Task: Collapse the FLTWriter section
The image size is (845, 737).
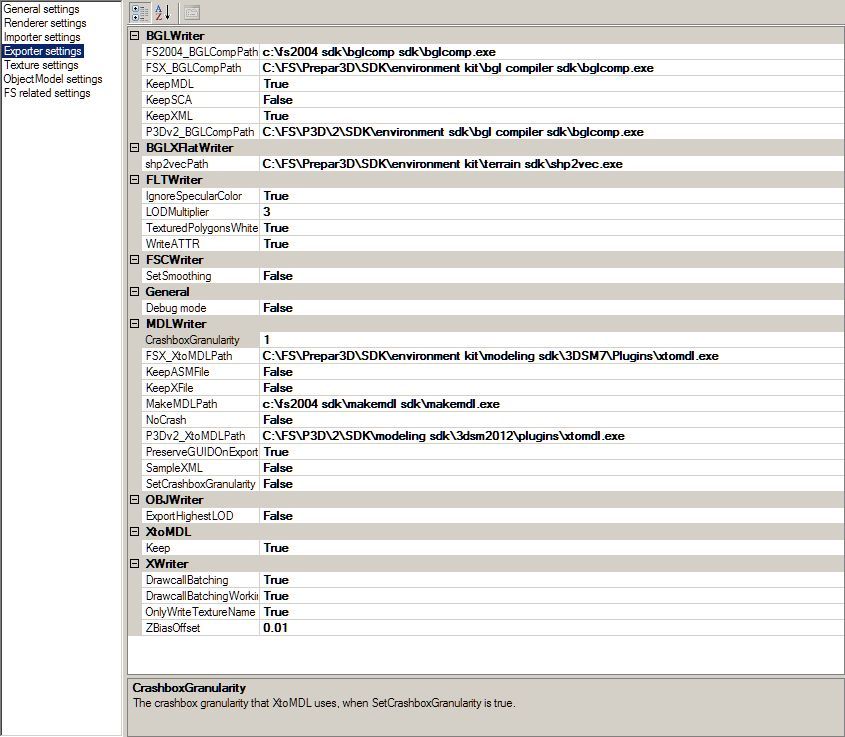Action: 135,179
